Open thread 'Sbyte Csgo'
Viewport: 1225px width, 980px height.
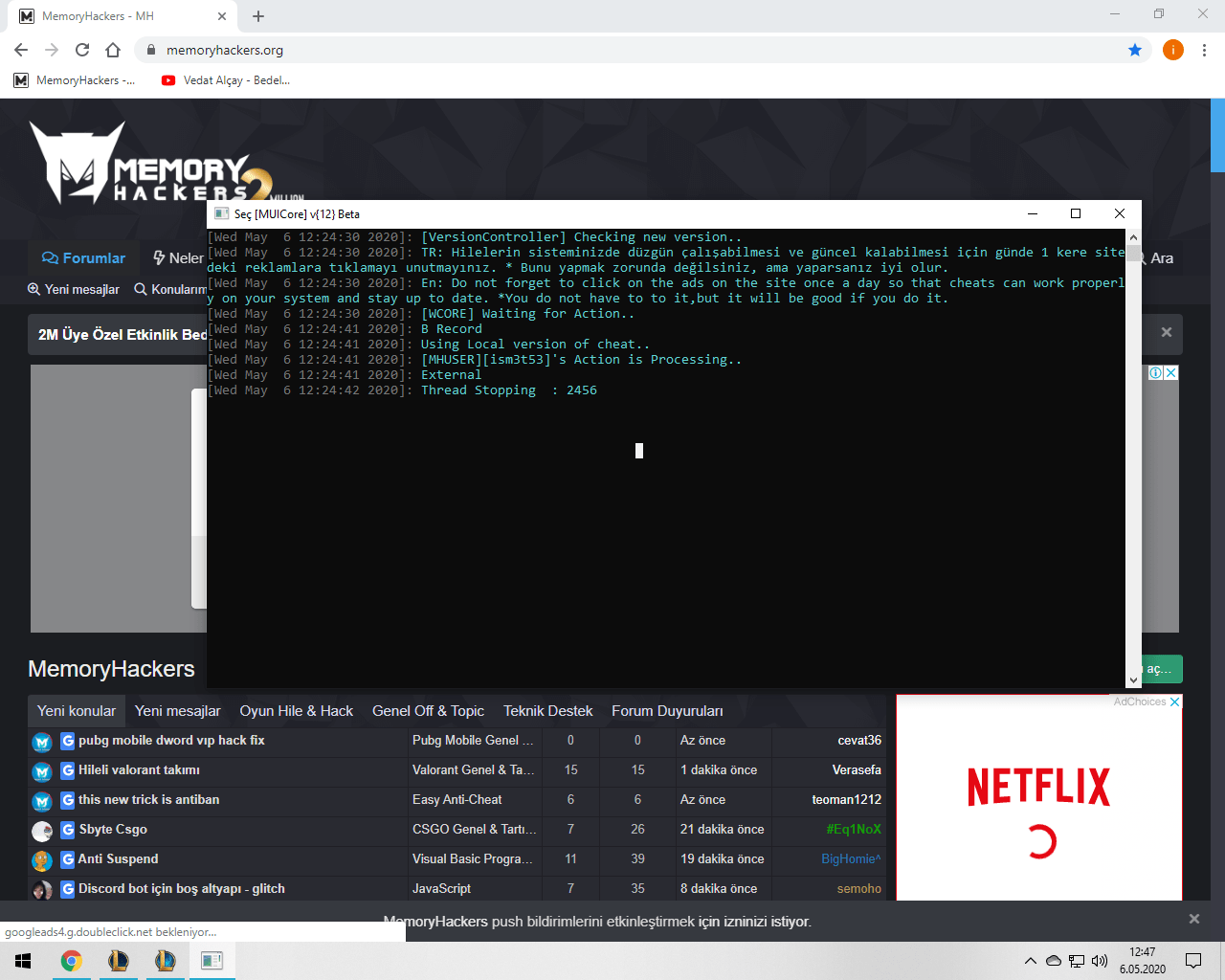(113, 830)
